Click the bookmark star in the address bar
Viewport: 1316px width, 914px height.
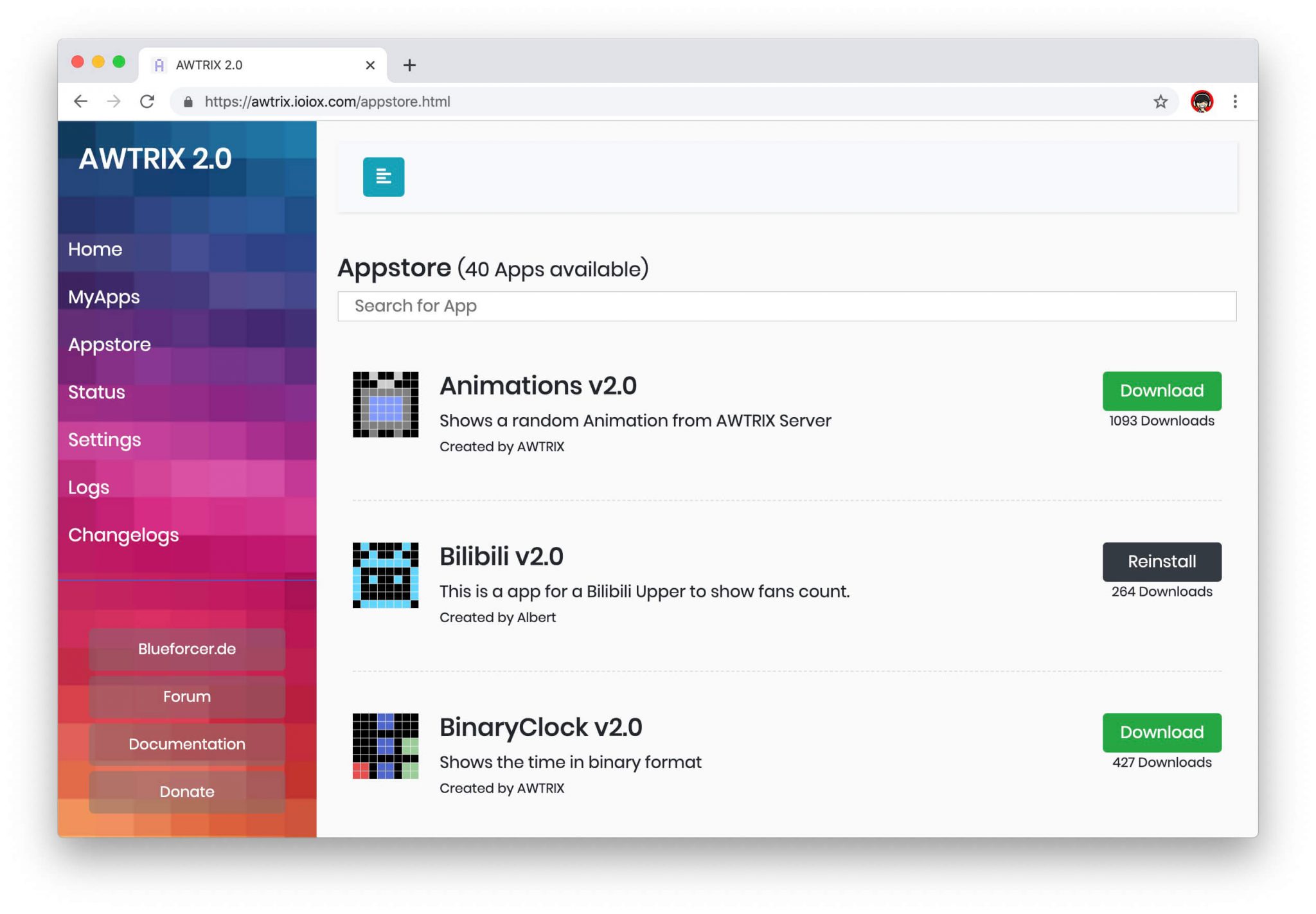click(x=1160, y=101)
